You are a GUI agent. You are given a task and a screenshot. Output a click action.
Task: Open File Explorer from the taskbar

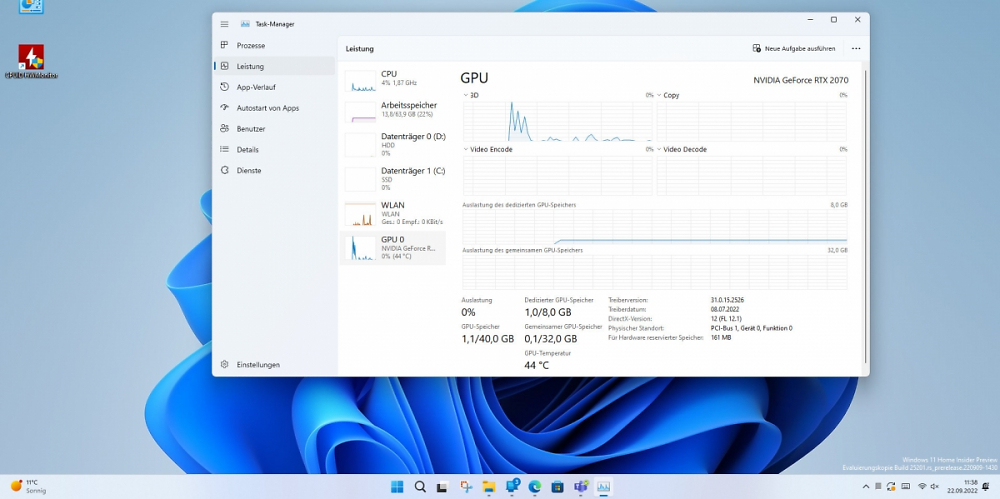coord(489,487)
